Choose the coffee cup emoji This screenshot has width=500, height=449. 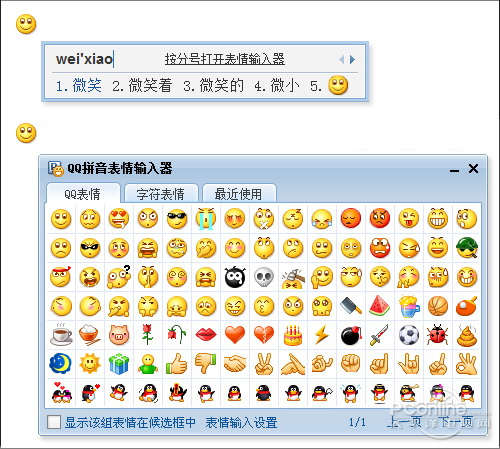[61, 335]
